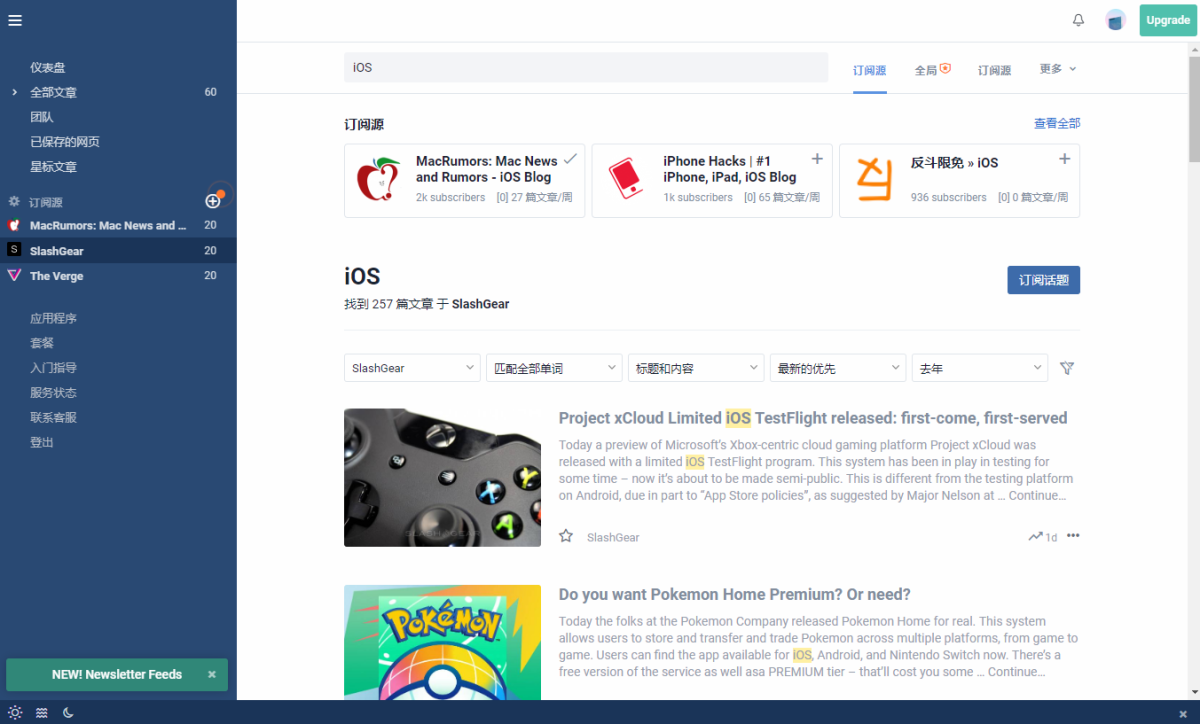Open more options for xCloud article
The height and width of the screenshot is (724, 1200).
pos(1073,536)
